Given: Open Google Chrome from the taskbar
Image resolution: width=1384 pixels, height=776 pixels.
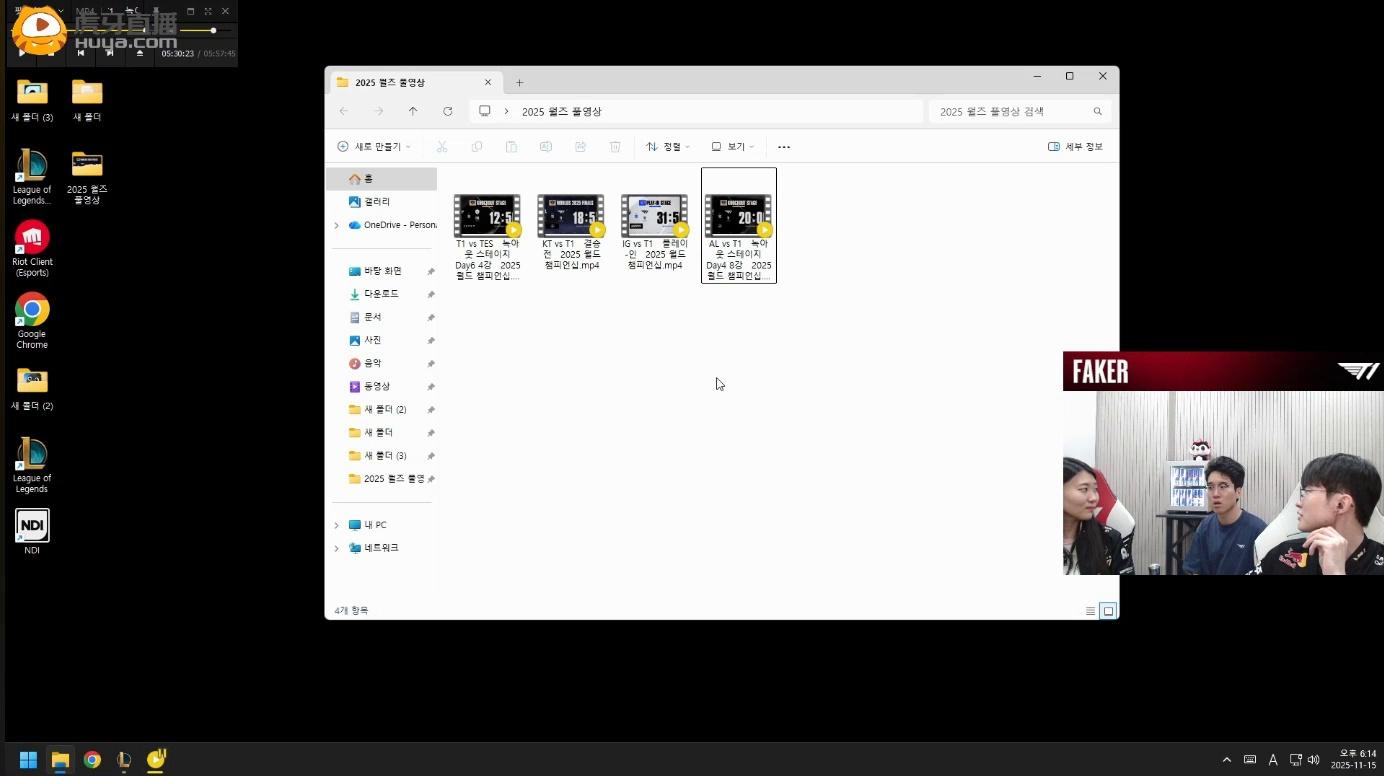Looking at the screenshot, I should click(x=92, y=760).
